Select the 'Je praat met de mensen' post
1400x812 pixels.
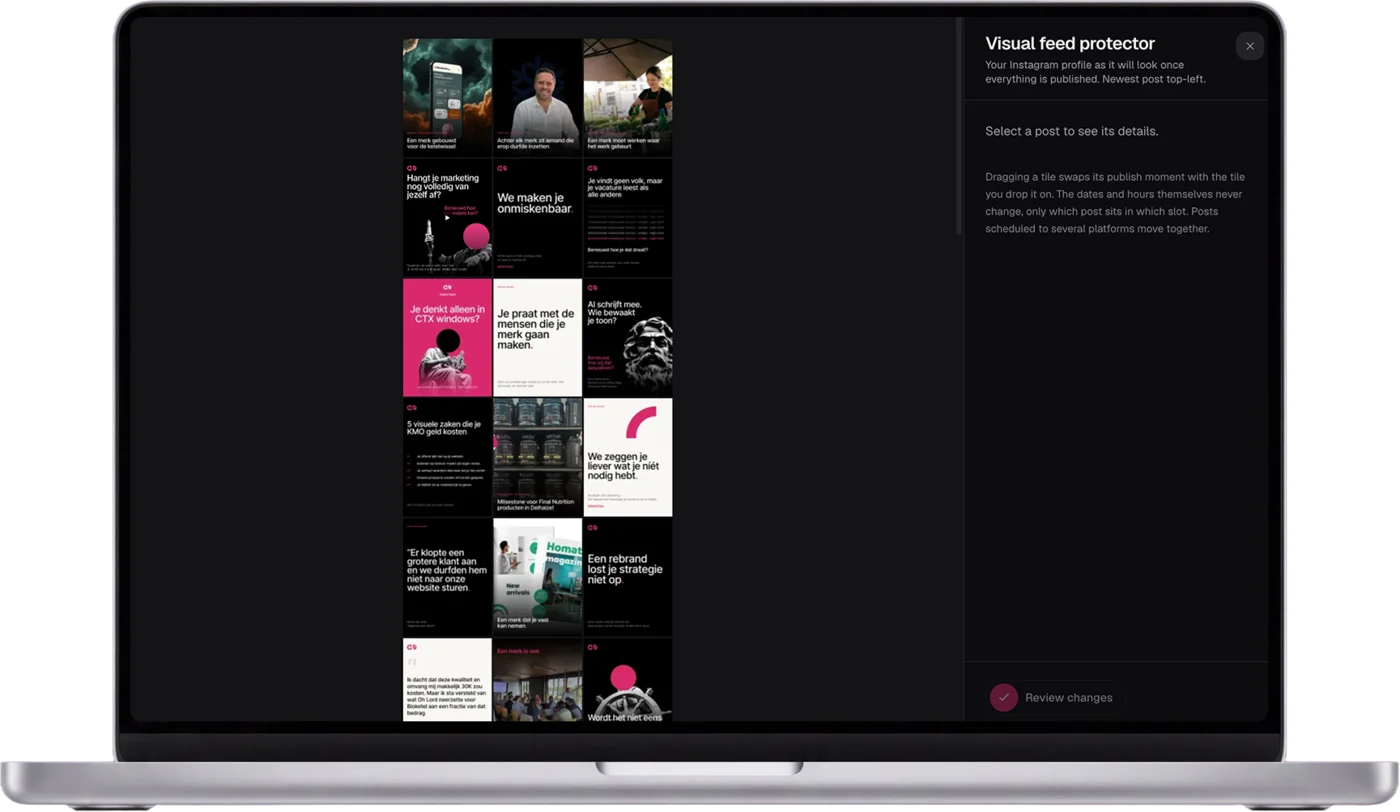click(x=537, y=337)
